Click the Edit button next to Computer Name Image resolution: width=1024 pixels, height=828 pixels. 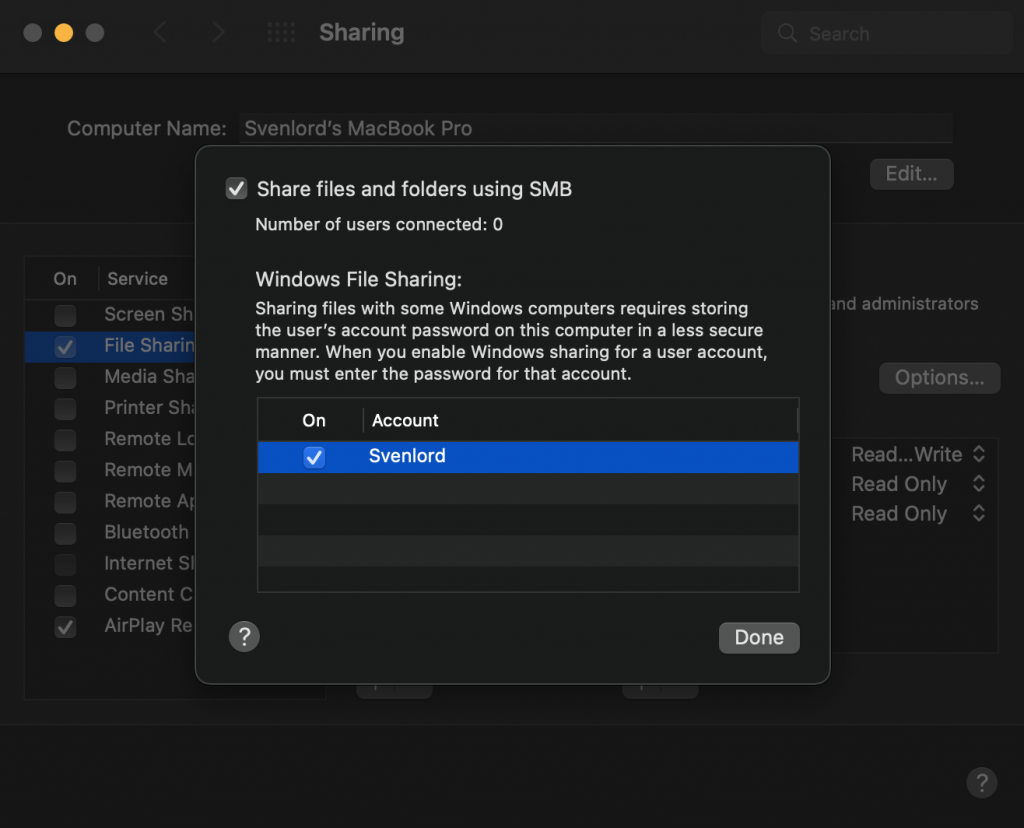coord(910,173)
